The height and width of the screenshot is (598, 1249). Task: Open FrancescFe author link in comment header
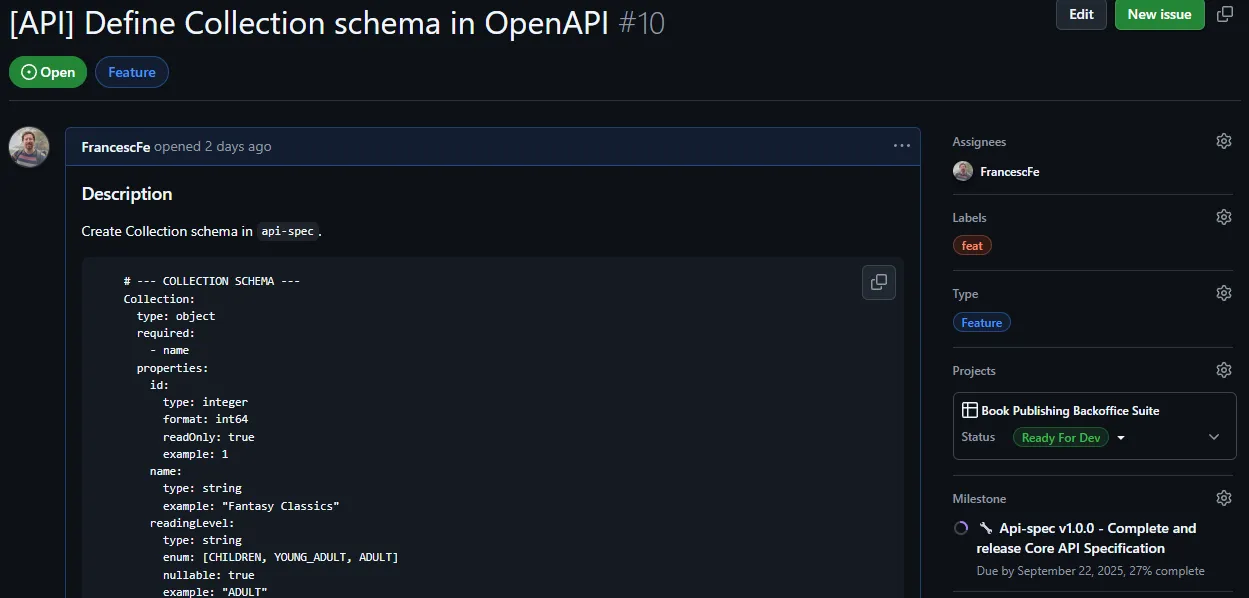pos(116,146)
